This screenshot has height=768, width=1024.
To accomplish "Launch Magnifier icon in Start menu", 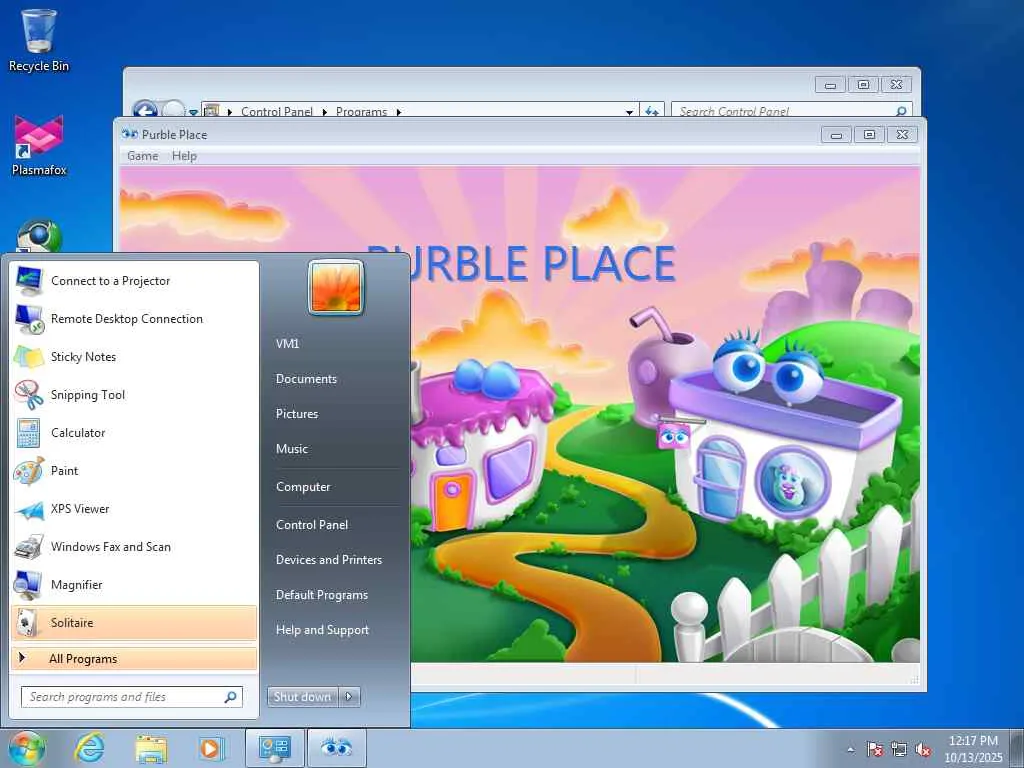I will pyautogui.click(x=29, y=584).
